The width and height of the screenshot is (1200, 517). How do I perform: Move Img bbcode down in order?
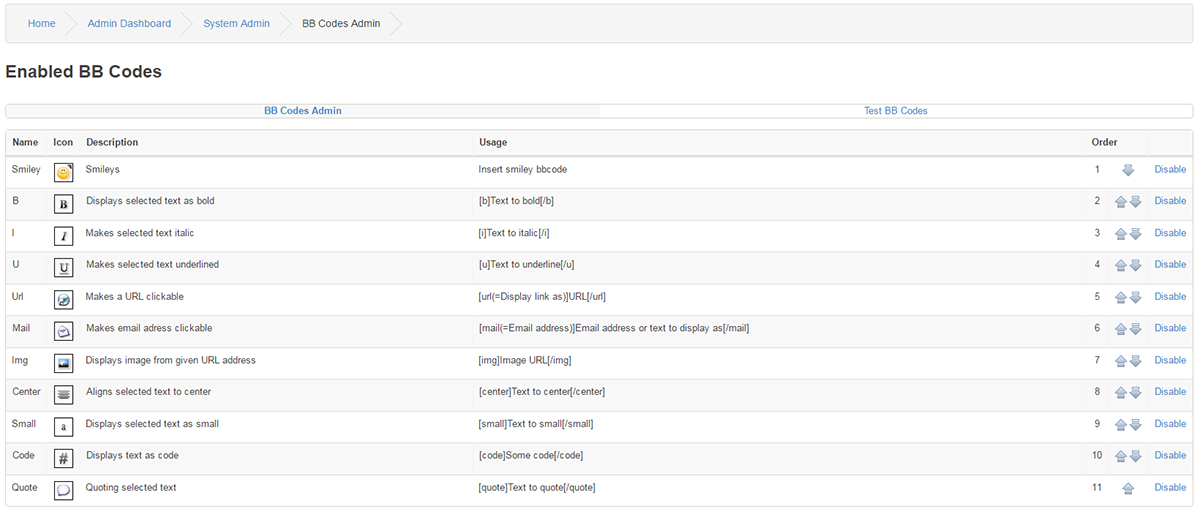[x=1135, y=361]
